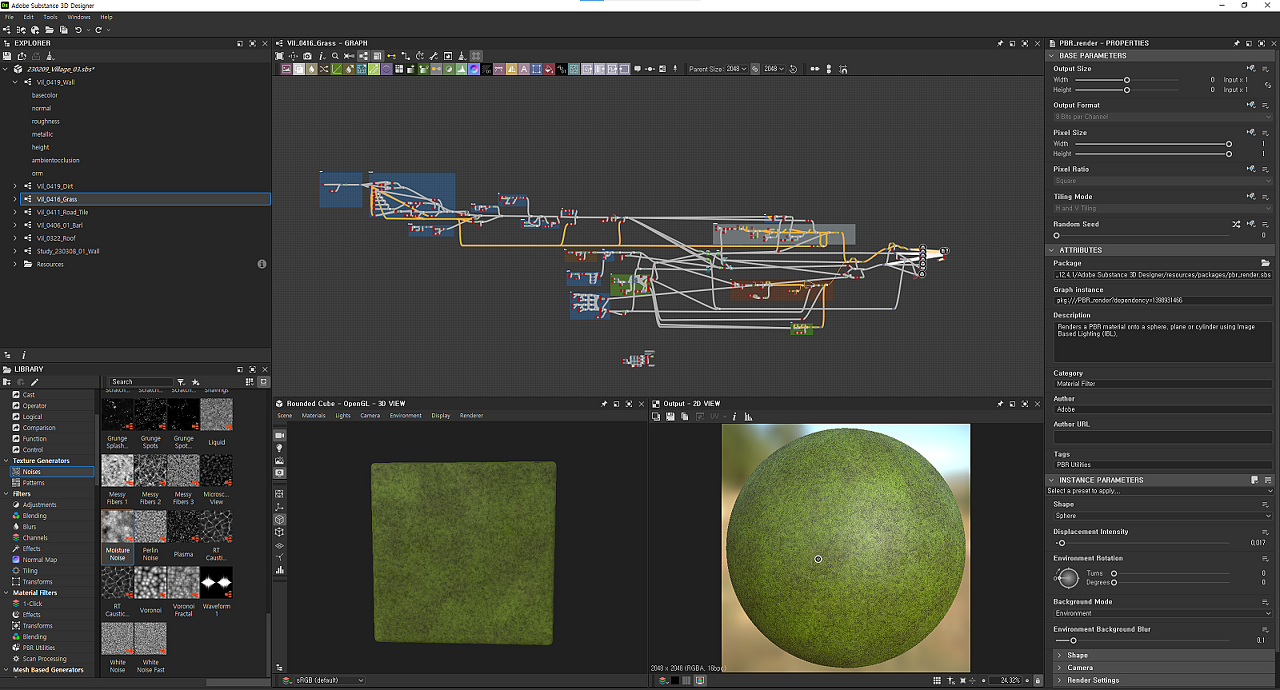Image resolution: width=1280 pixels, height=690 pixels.
Task: Toggle library grid thumbnail view
Action: pos(249,382)
